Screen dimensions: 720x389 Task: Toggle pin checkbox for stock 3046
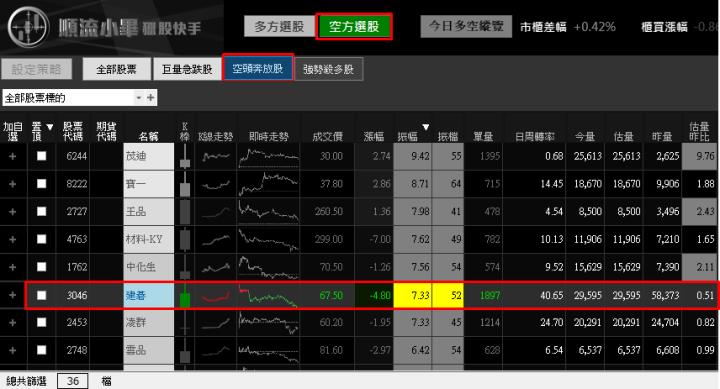pos(41,295)
